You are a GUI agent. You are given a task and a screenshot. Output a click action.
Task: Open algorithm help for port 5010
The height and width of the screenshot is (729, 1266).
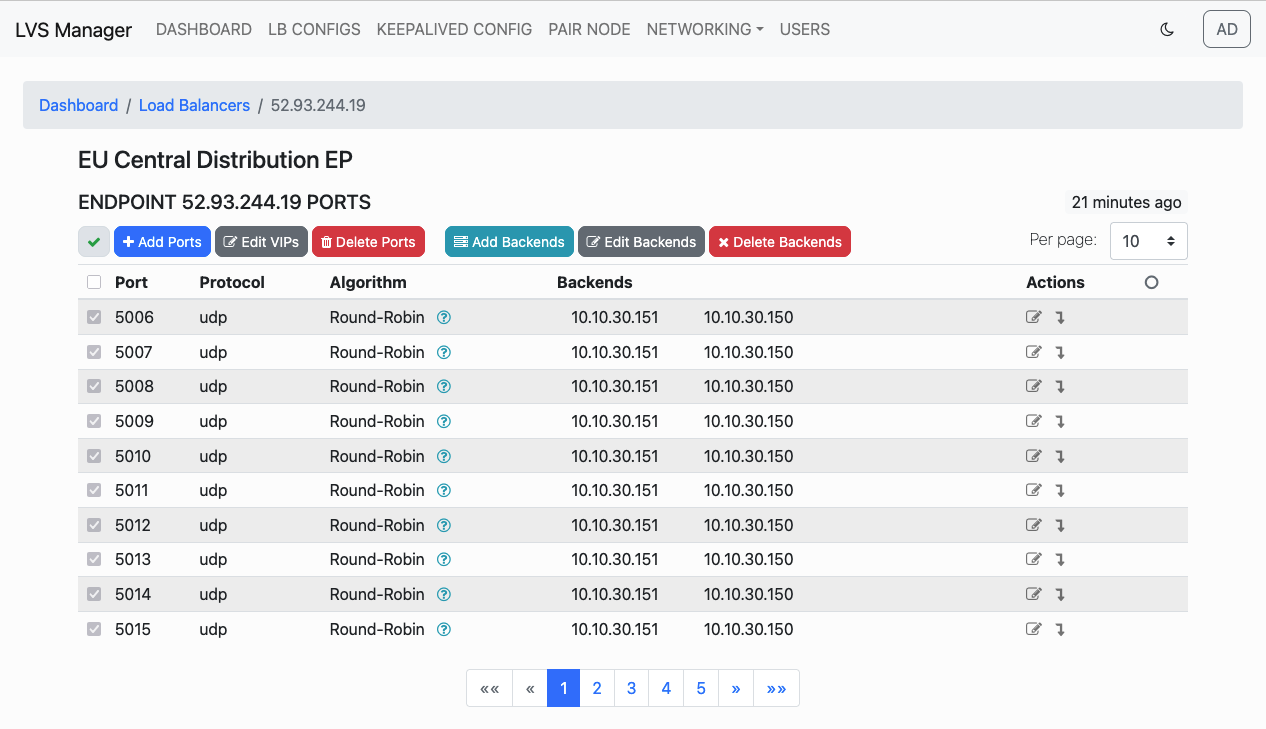click(x=444, y=456)
